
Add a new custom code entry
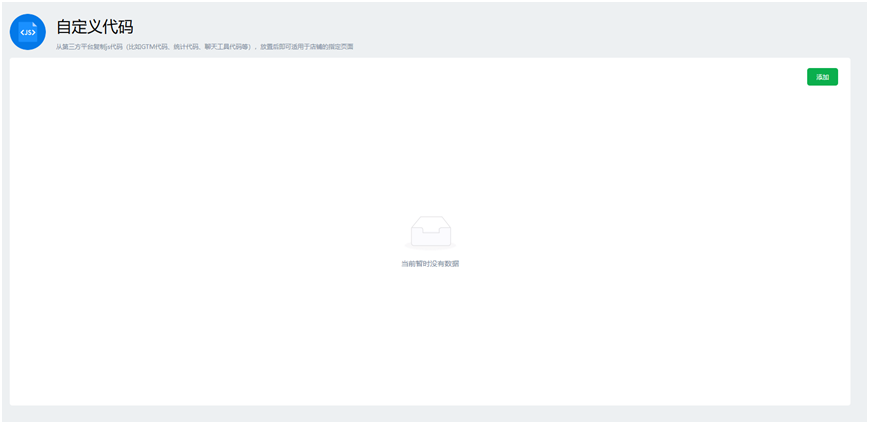pos(822,77)
